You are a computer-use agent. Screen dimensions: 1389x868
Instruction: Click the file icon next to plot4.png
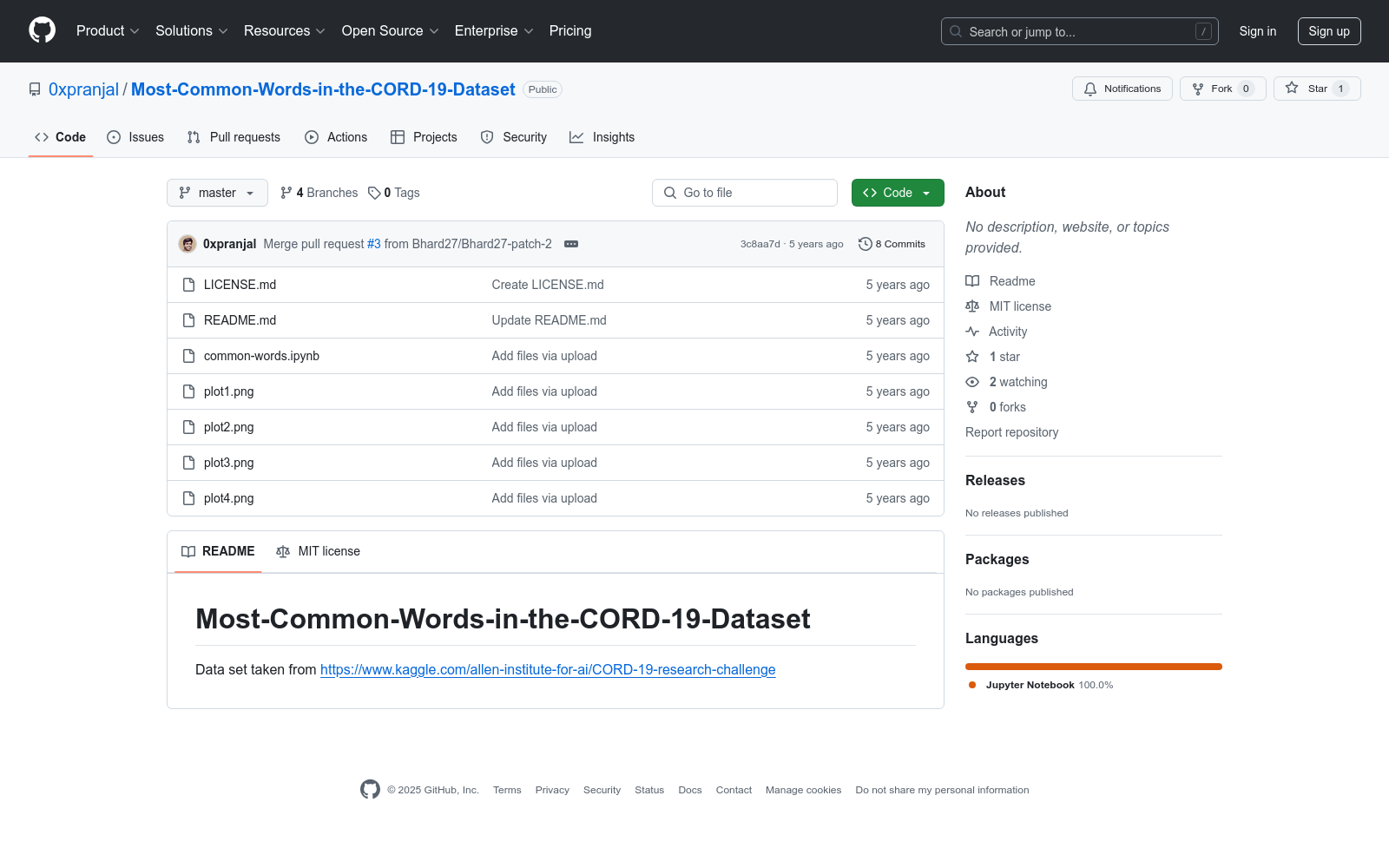coord(188,498)
